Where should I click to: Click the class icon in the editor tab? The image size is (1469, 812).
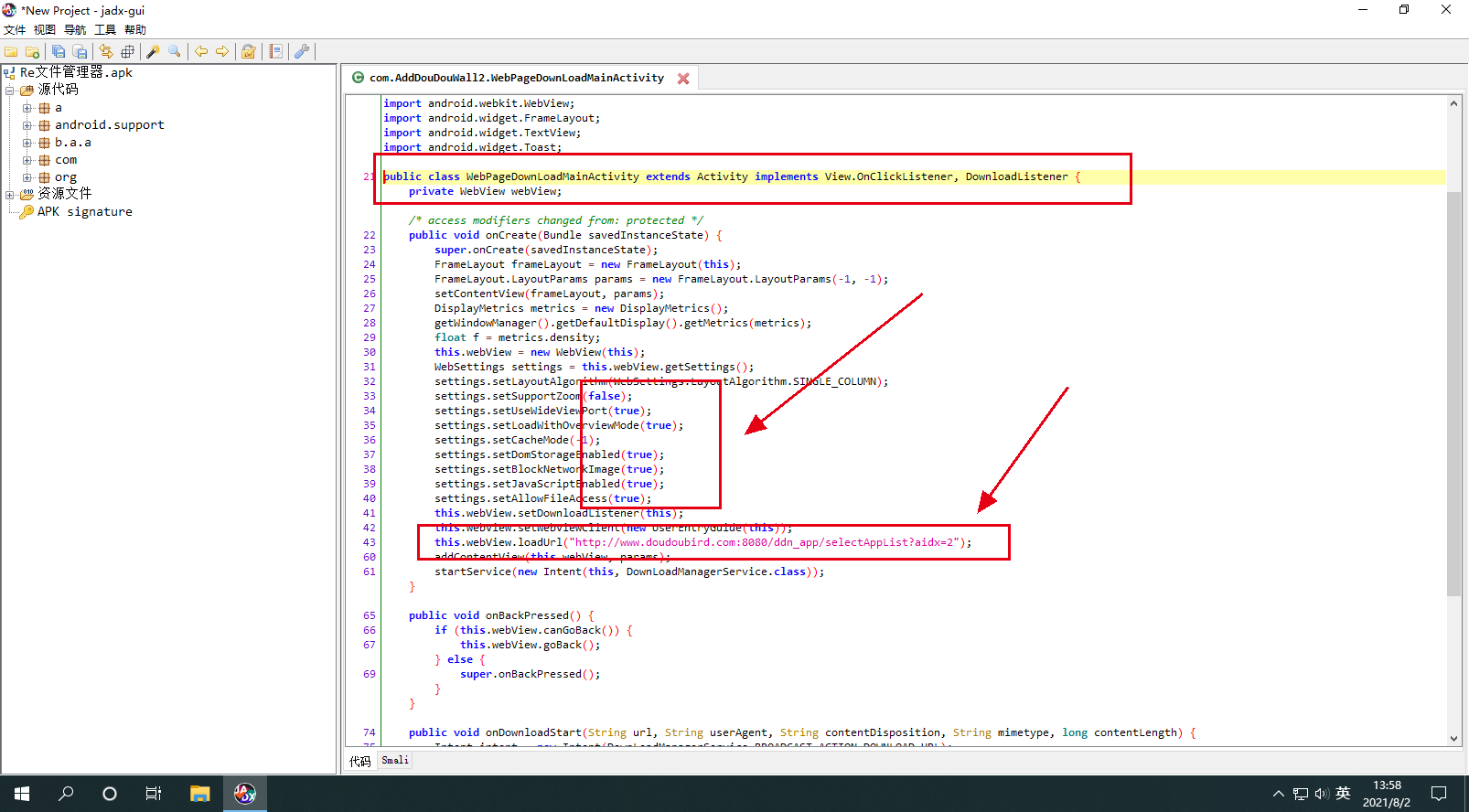point(359,78)
